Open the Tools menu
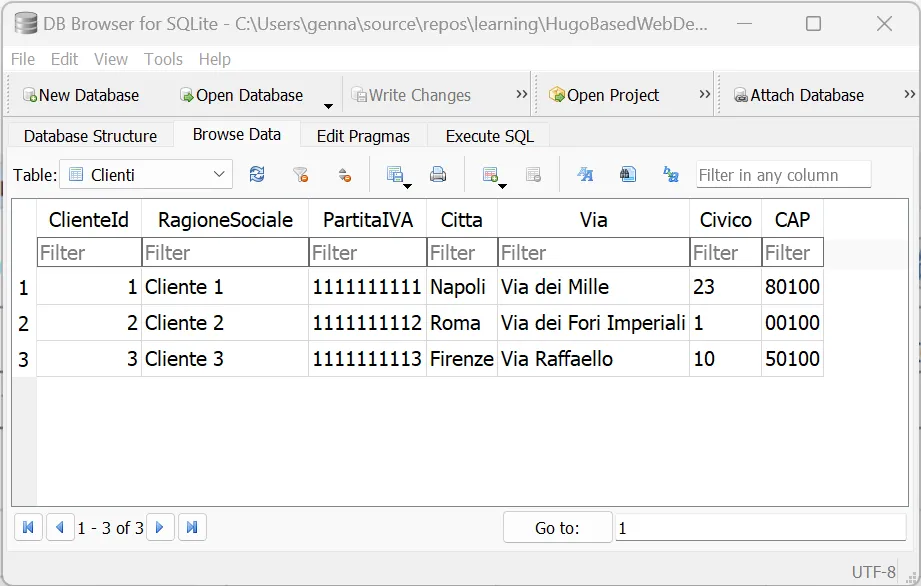The image size is (921, 586). [x=163, y=59]
